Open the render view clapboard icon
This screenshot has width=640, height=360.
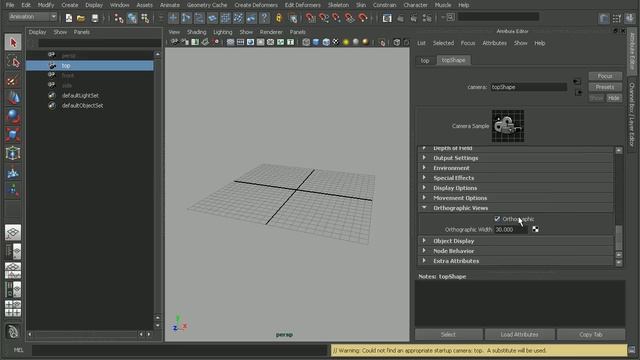(x=387, y=18)
